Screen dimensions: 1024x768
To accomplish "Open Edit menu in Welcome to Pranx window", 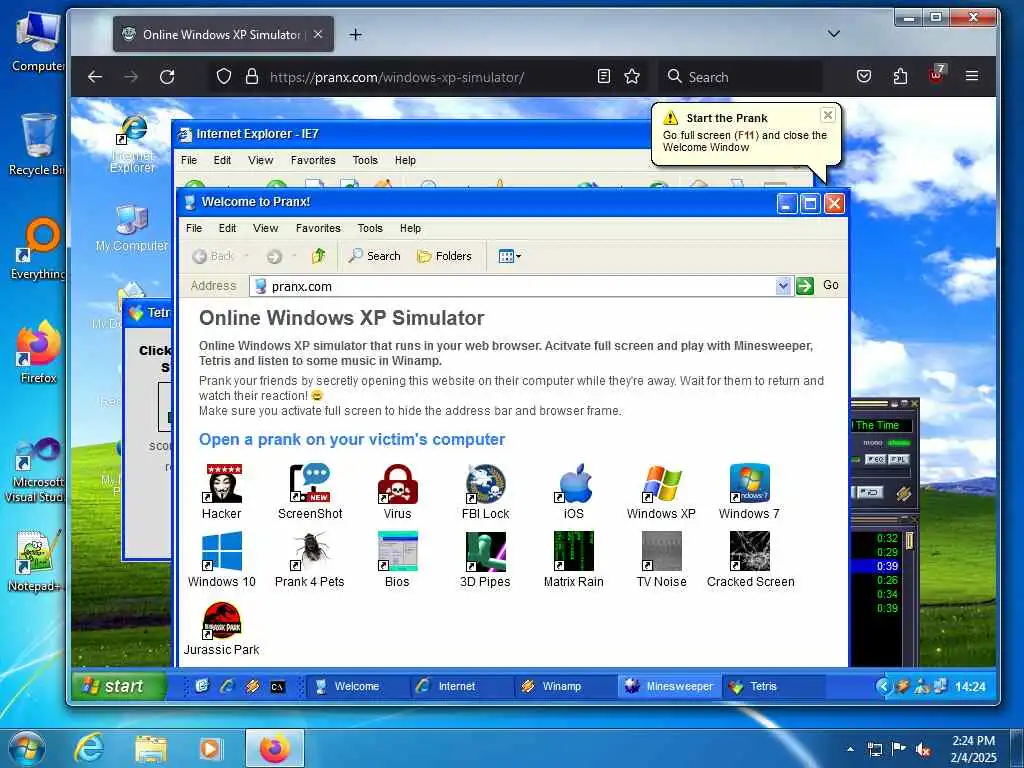I will pyautogui.click(x=227, y=228).
